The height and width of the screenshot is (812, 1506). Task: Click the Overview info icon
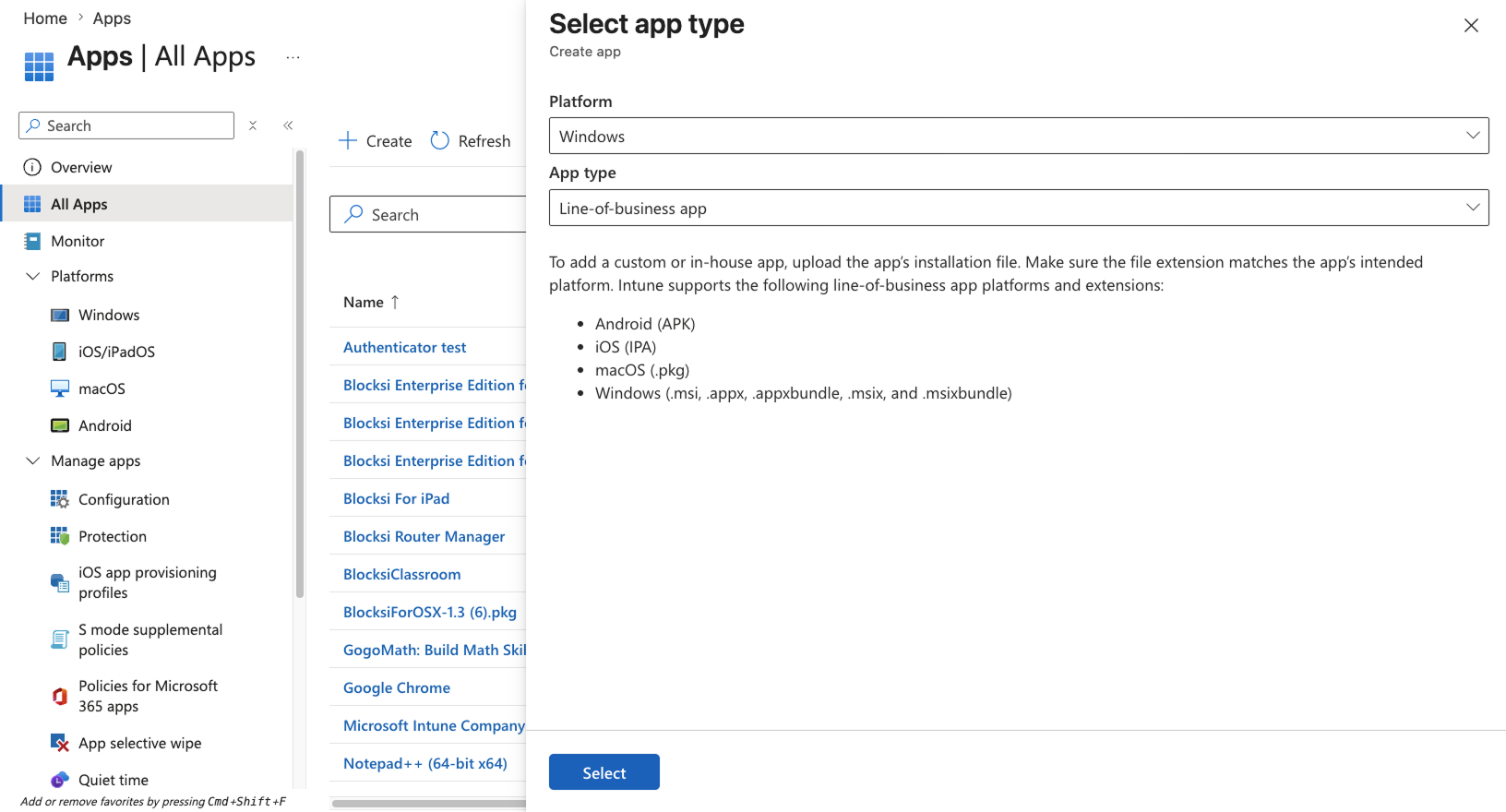[x=32, y=167]
